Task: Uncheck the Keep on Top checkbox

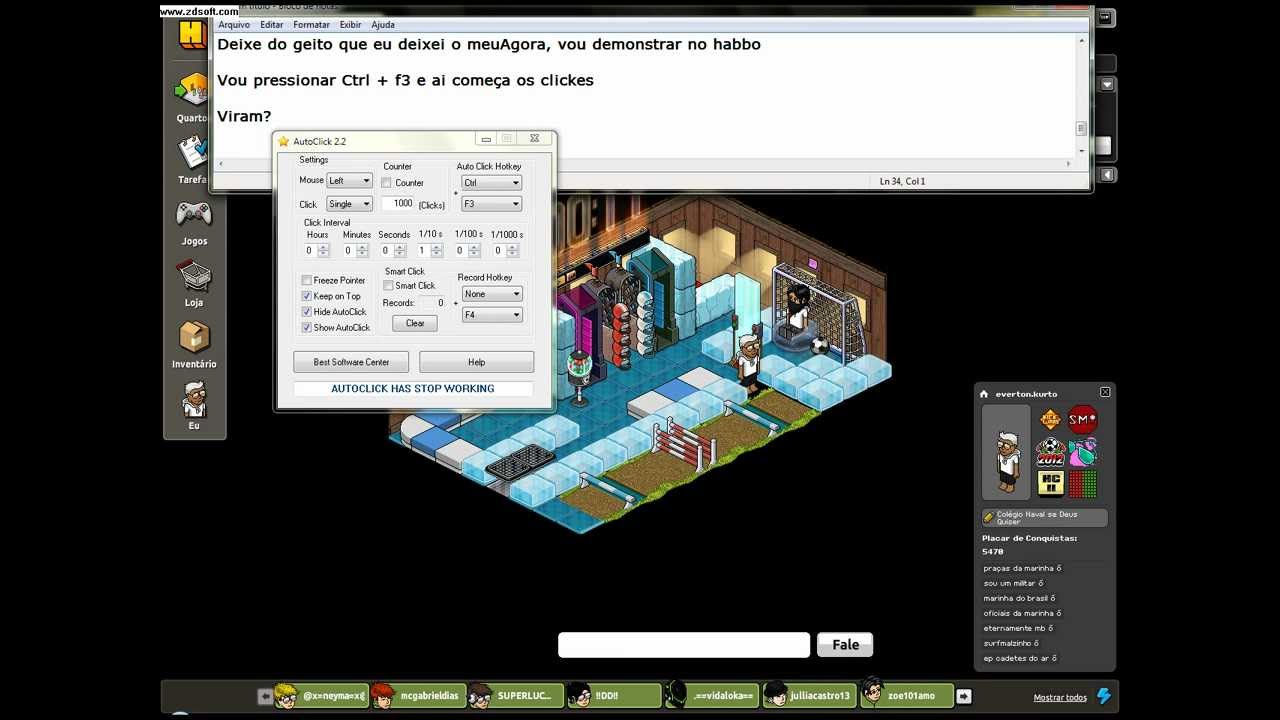Action: (x=307, y=296)
